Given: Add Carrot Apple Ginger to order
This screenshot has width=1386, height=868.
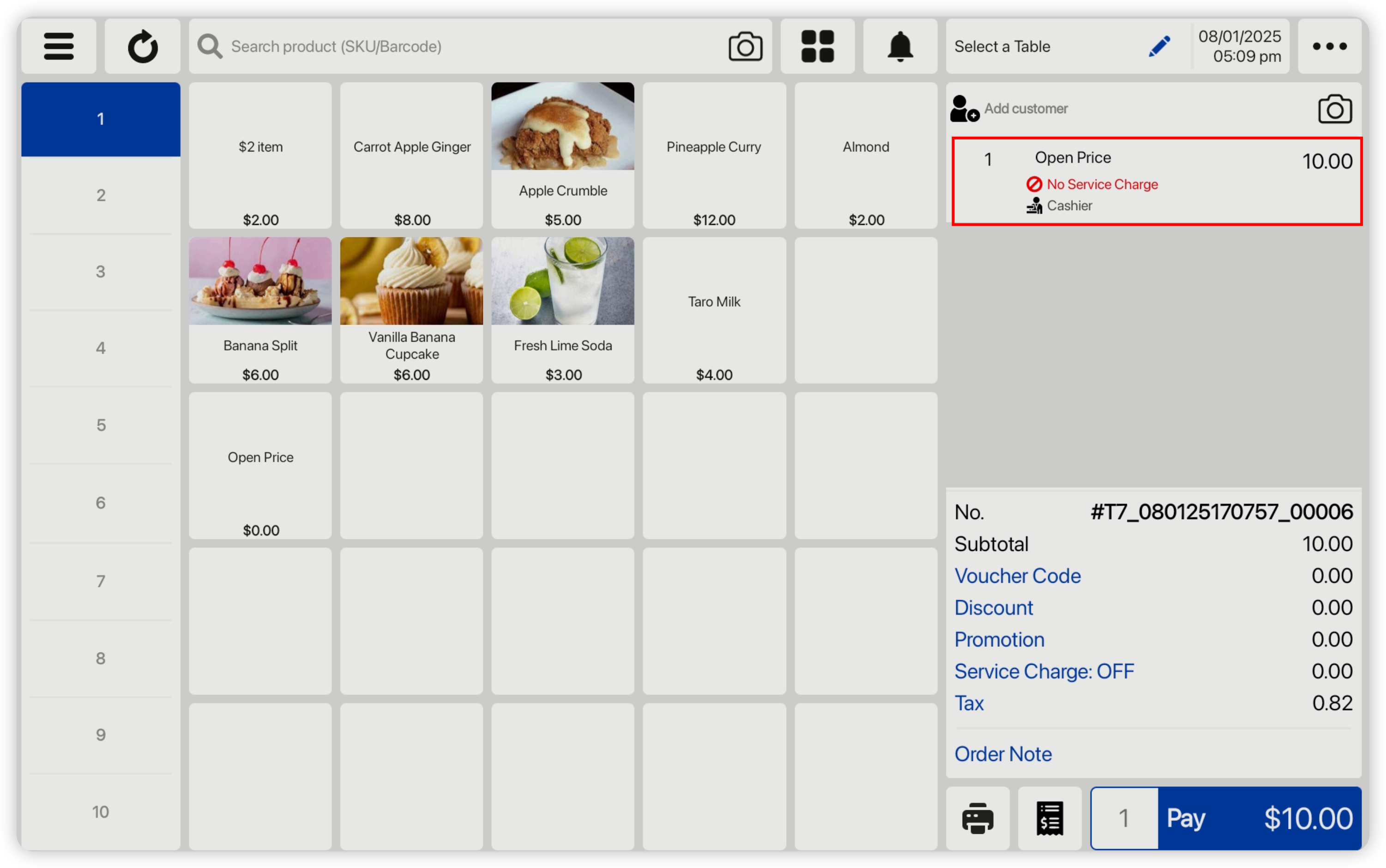Looking at the screenshot, I should pyautogui.click(x=411, y=155).
